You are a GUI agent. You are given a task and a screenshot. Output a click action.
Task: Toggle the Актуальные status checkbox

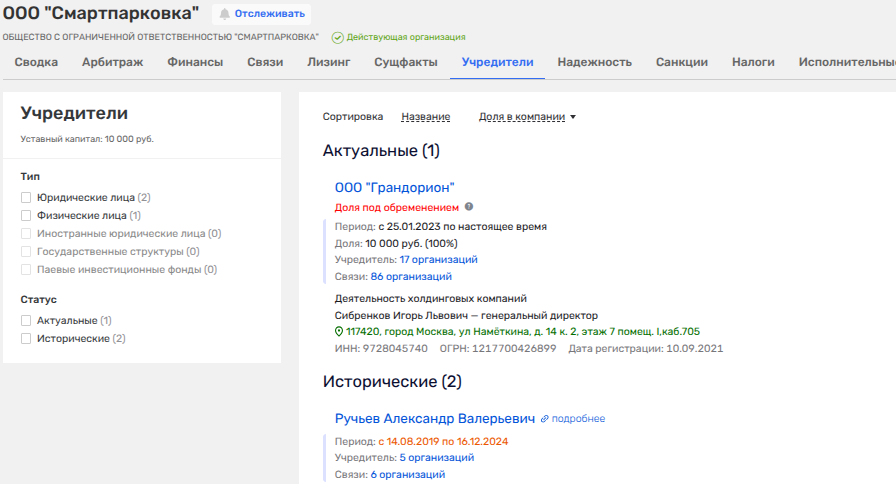(27, 321)
